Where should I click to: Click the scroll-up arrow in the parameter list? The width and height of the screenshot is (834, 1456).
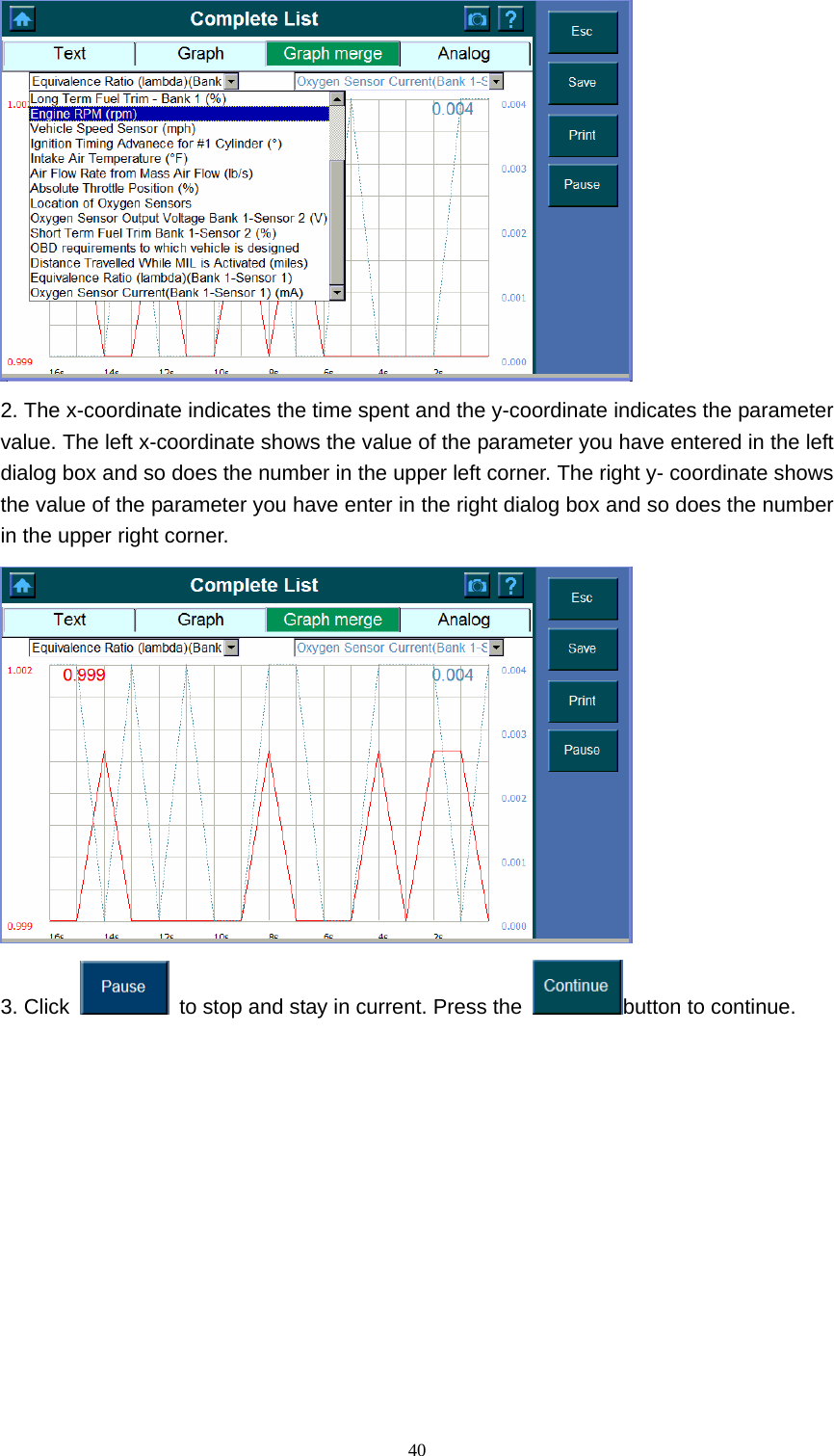coord(337,97)
